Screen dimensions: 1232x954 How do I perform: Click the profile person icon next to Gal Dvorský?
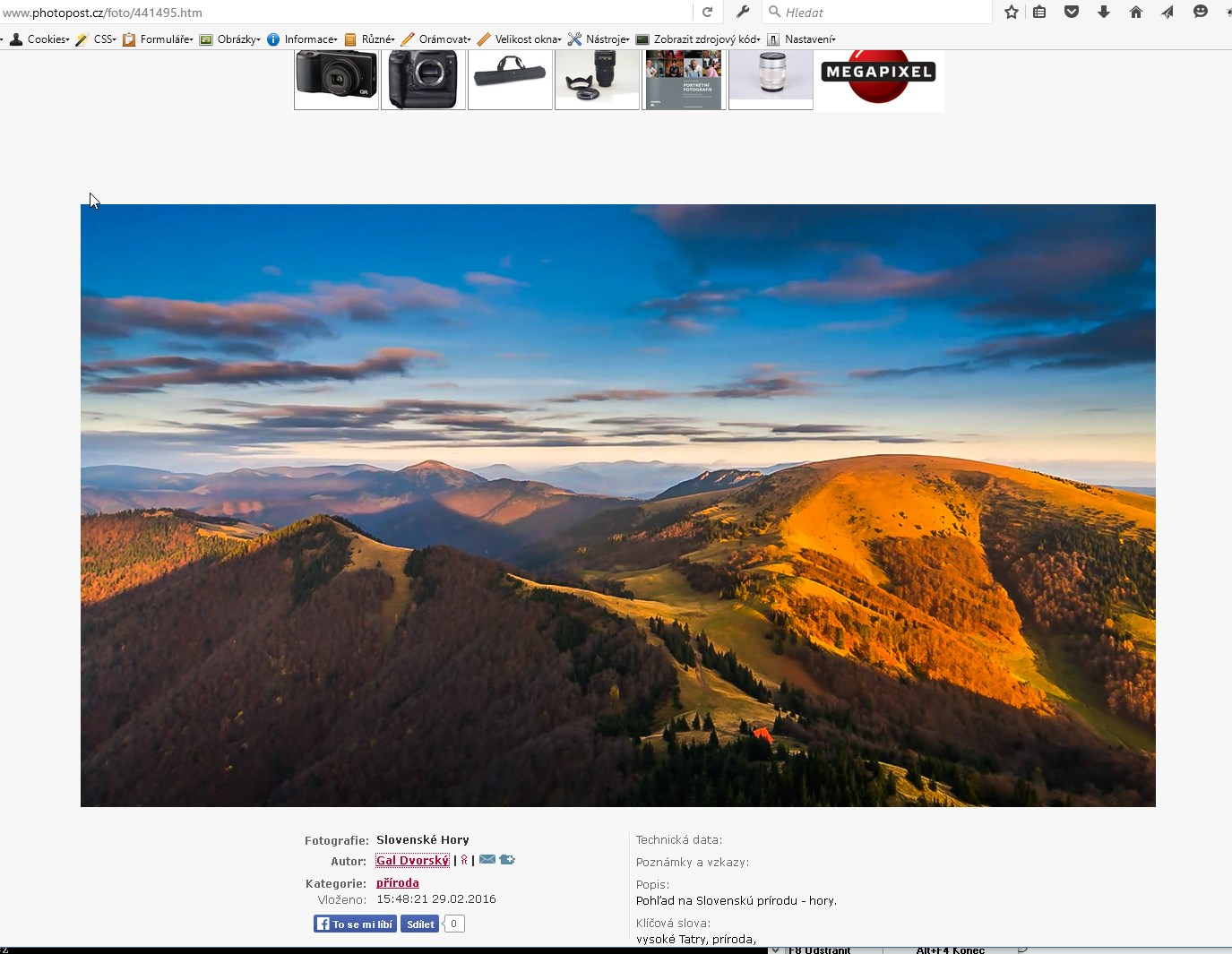(463, 859)
